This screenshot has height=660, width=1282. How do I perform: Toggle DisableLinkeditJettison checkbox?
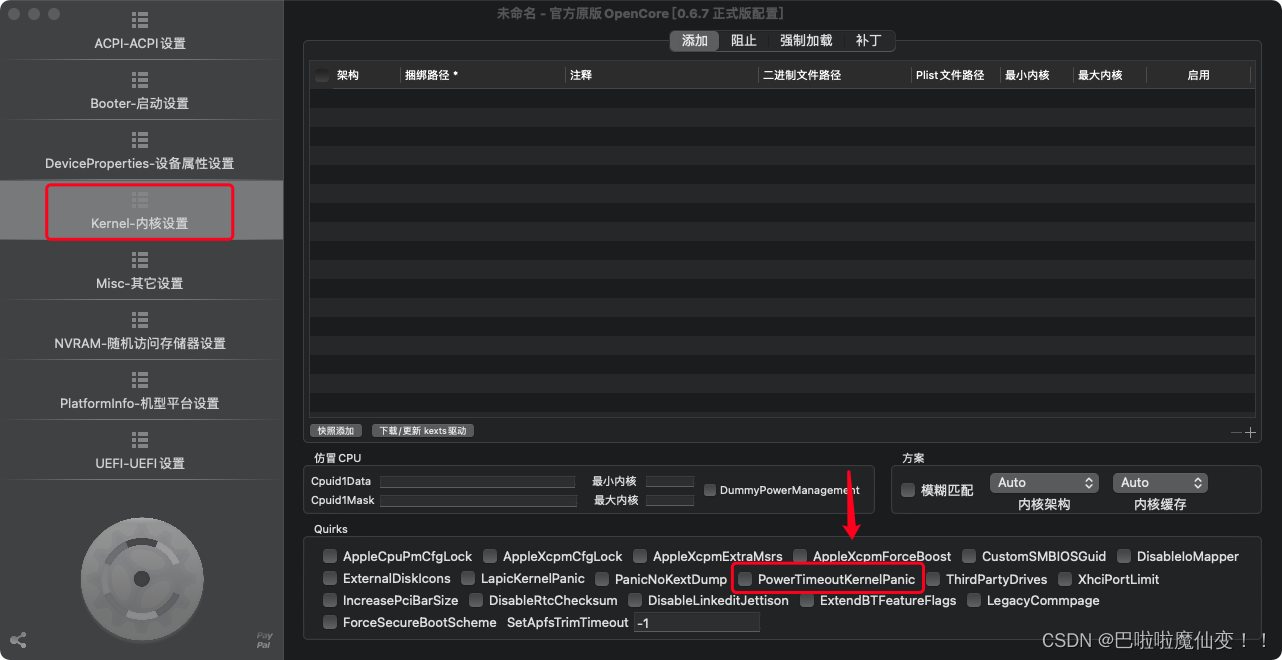point(636,600)
